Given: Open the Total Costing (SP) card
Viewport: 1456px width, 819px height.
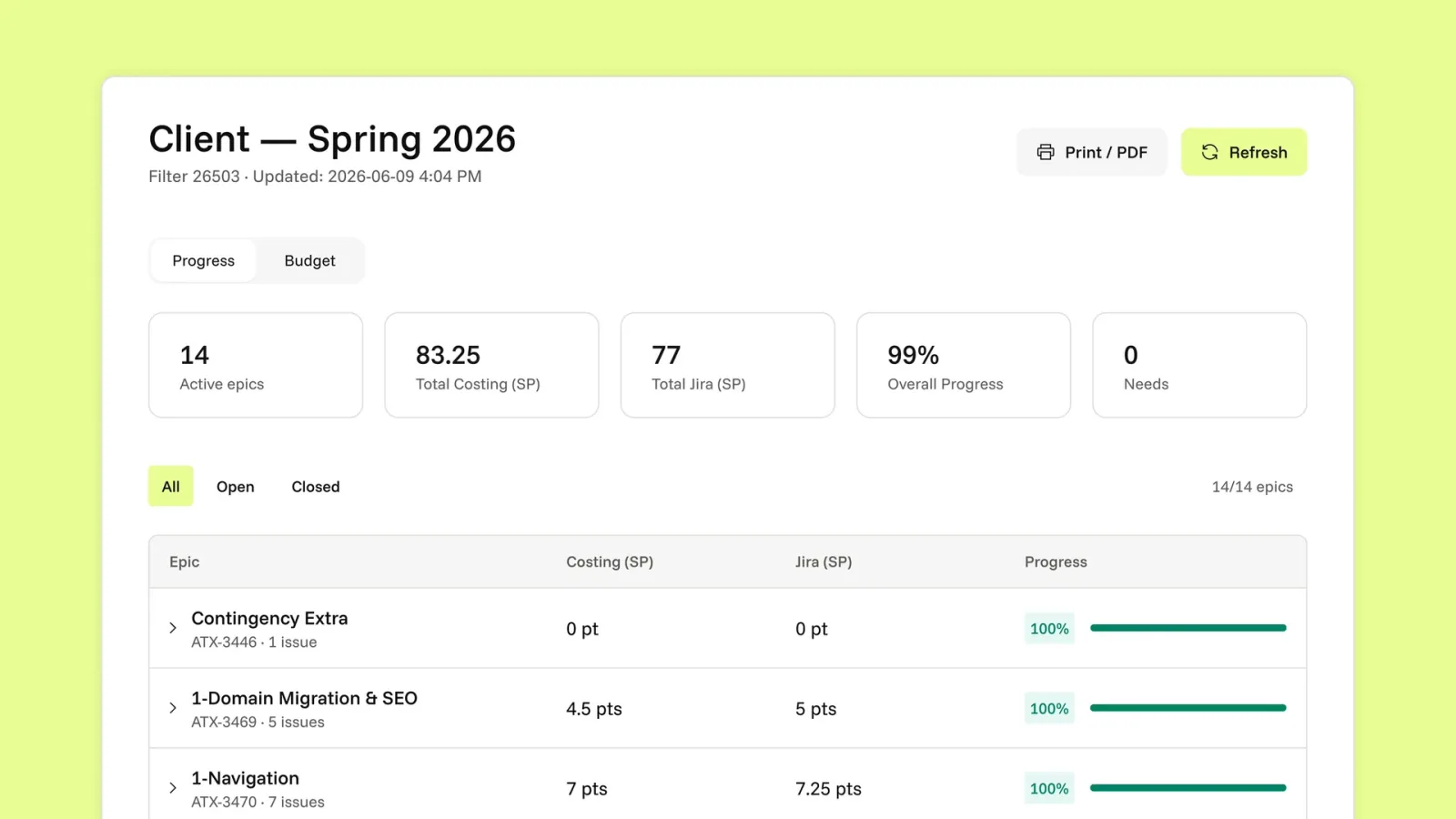Looking at the screenshot, I should pos(491,365).
